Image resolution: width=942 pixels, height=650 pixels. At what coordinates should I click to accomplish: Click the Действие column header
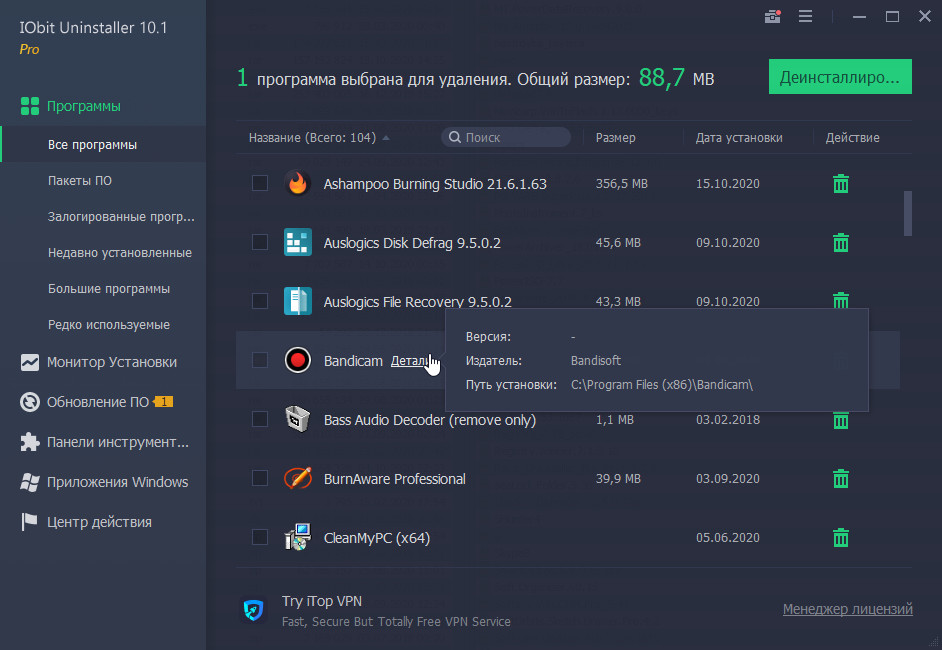point(852,138)
